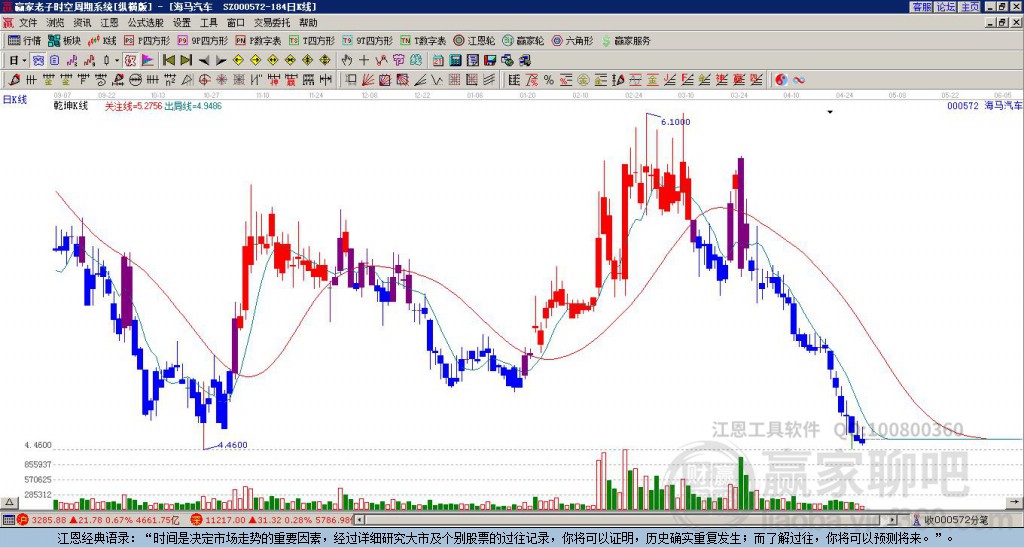The image size is (1024, 548).
Task: Click the blue infinity symbol icon
Action: tap(799, 80)
